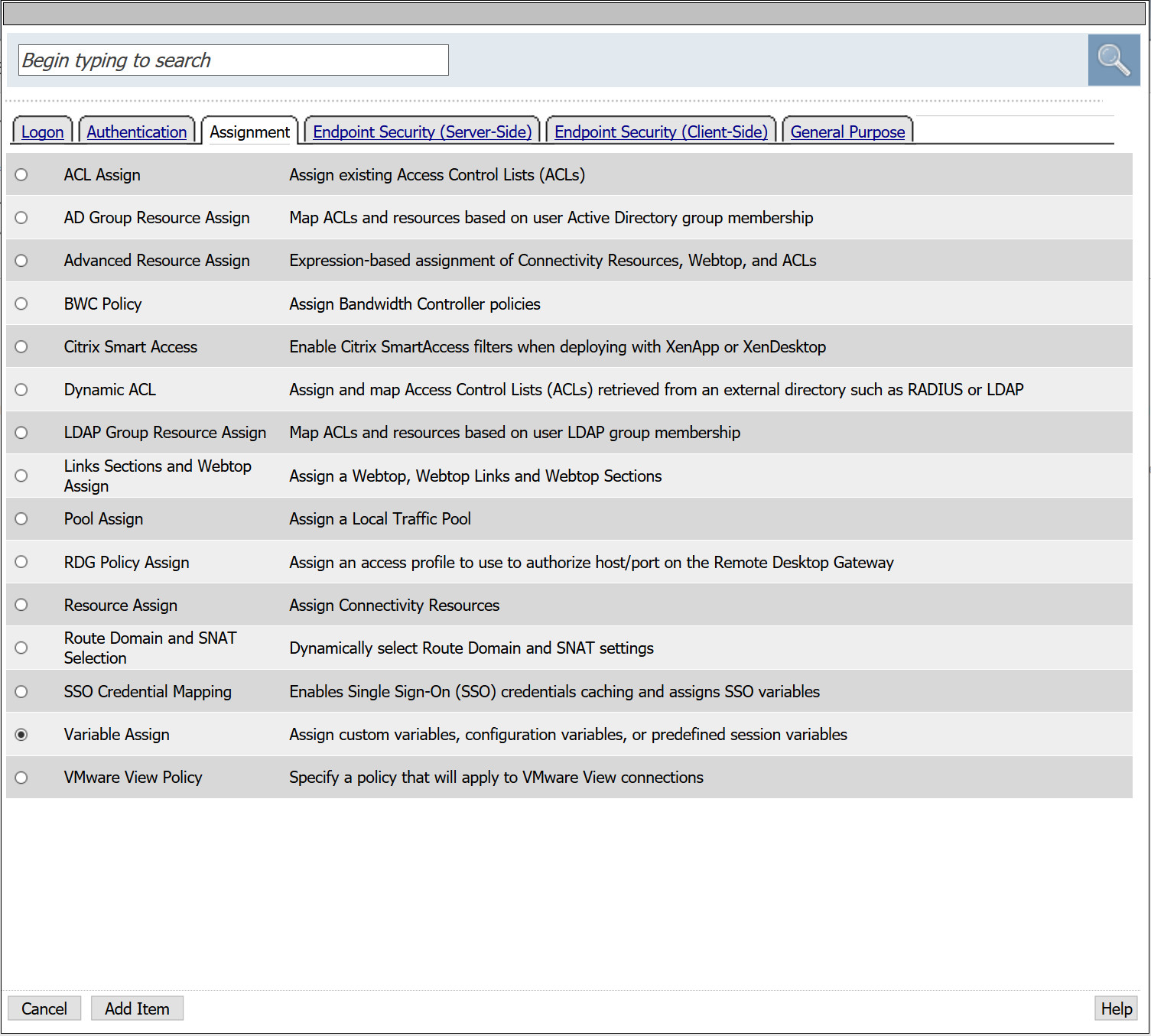
Task: Click 'Assign Bandwidth Controller policies' description
Action: tap(415, 304)
